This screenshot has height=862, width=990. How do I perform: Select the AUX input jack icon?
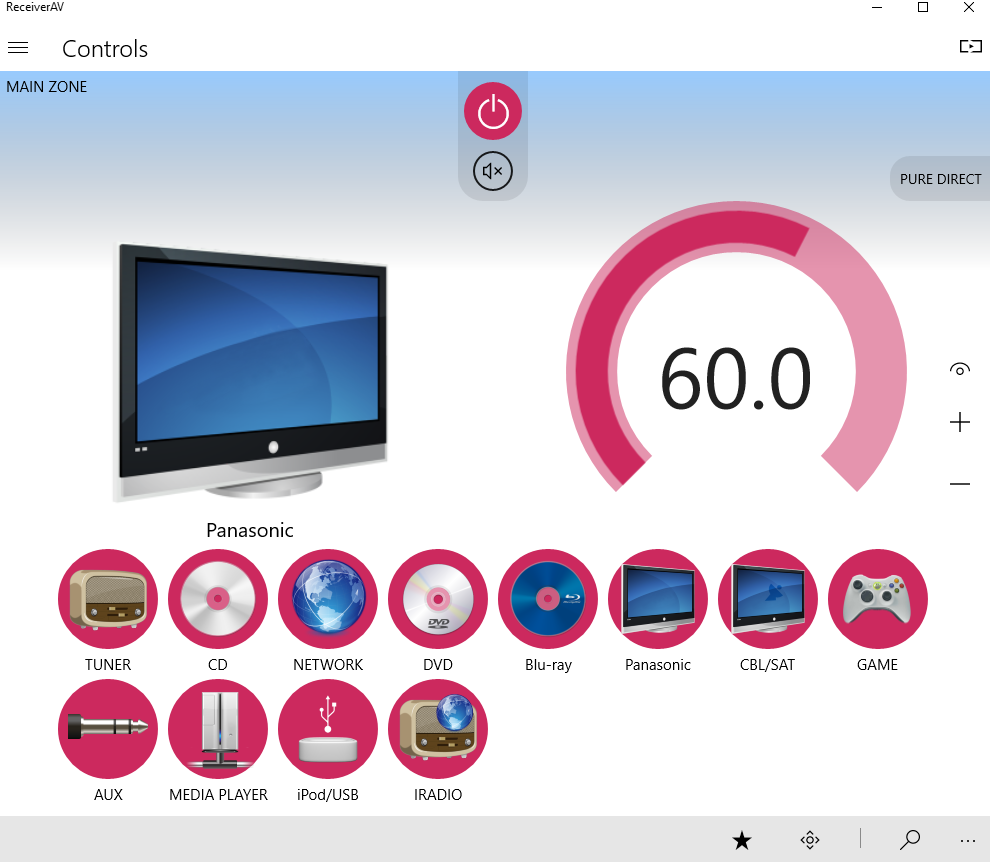pyautogui.click(x=108, y=729)
